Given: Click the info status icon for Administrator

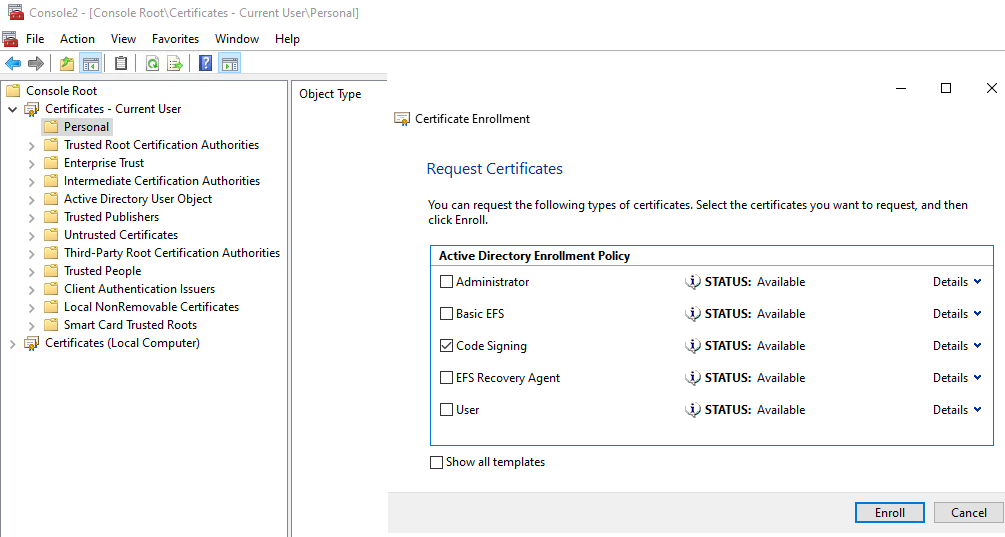Looking at the screenshot, I should pos(692,282).
